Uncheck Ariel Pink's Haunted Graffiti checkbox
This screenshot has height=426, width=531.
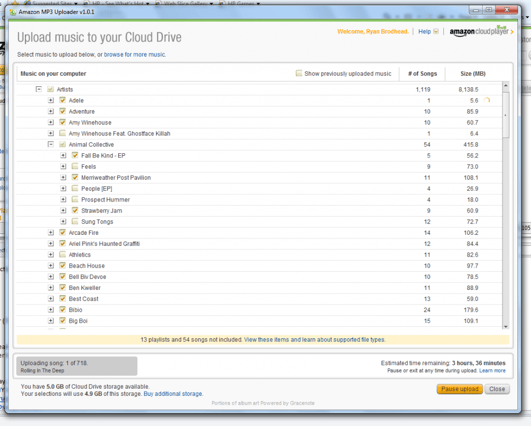[x=62, y=243]
